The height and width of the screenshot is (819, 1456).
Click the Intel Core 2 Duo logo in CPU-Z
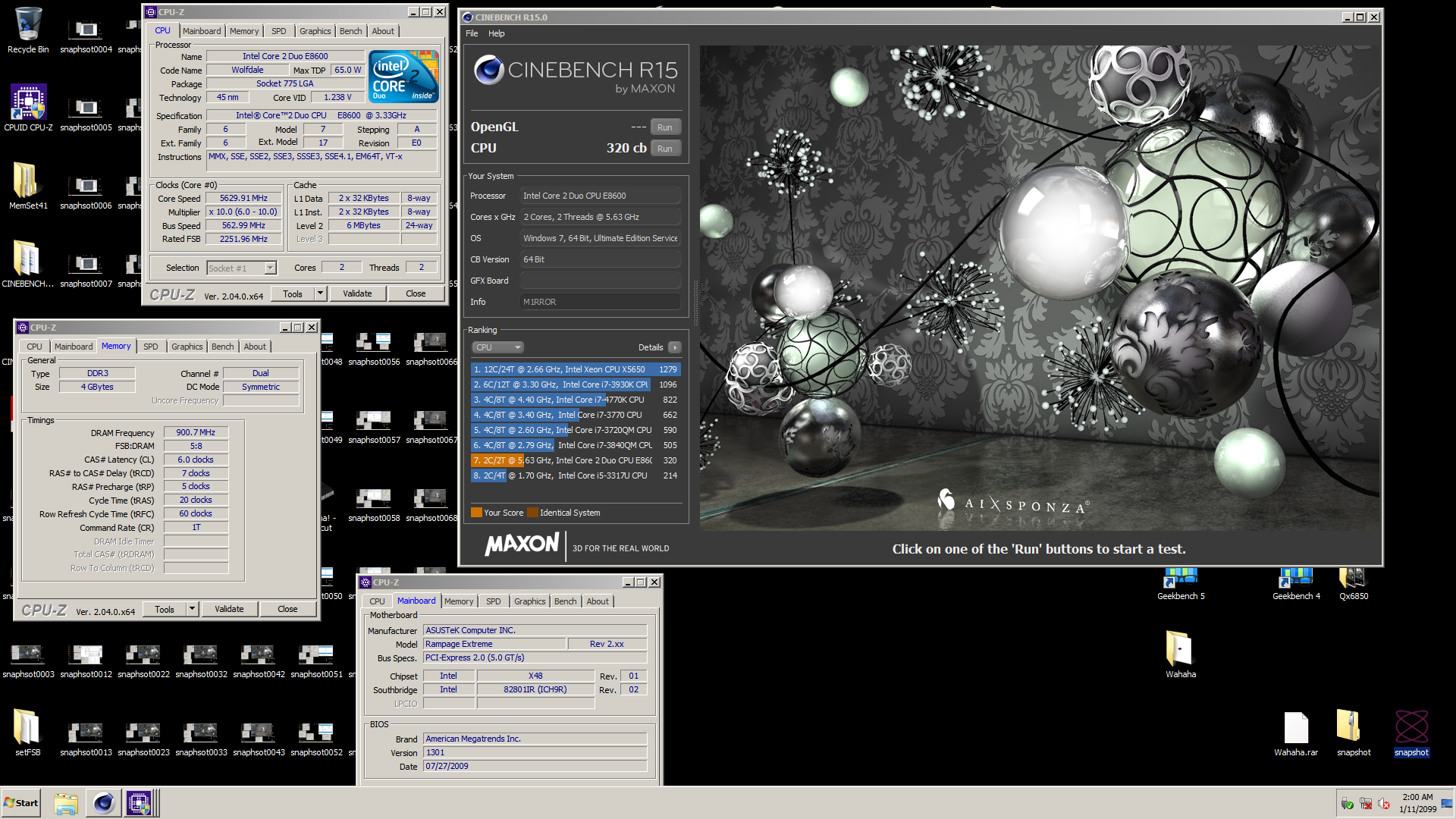pyautogui.click(x=403, y=77)
